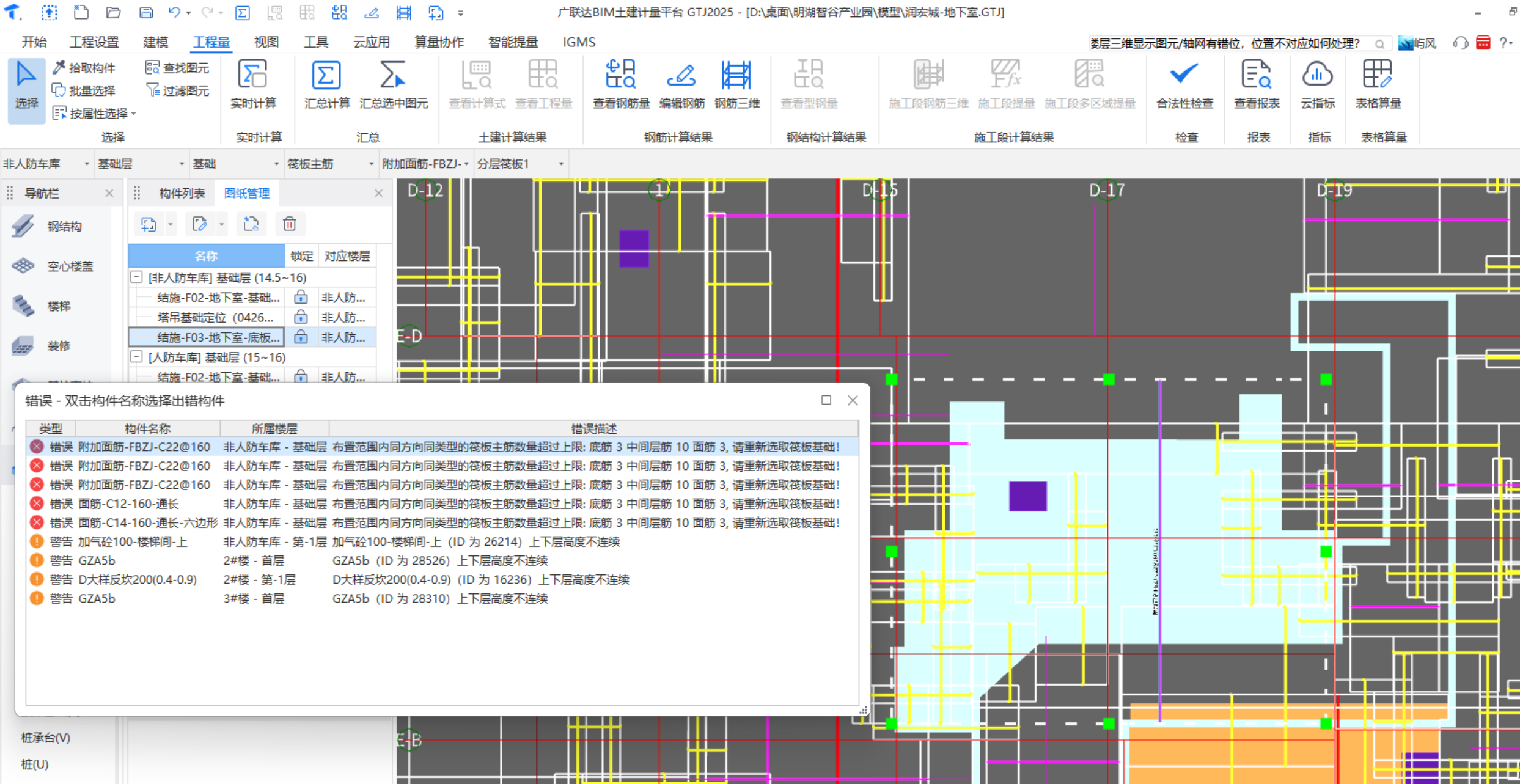Click the search magnifier in help box

(x=1379, y=43)
